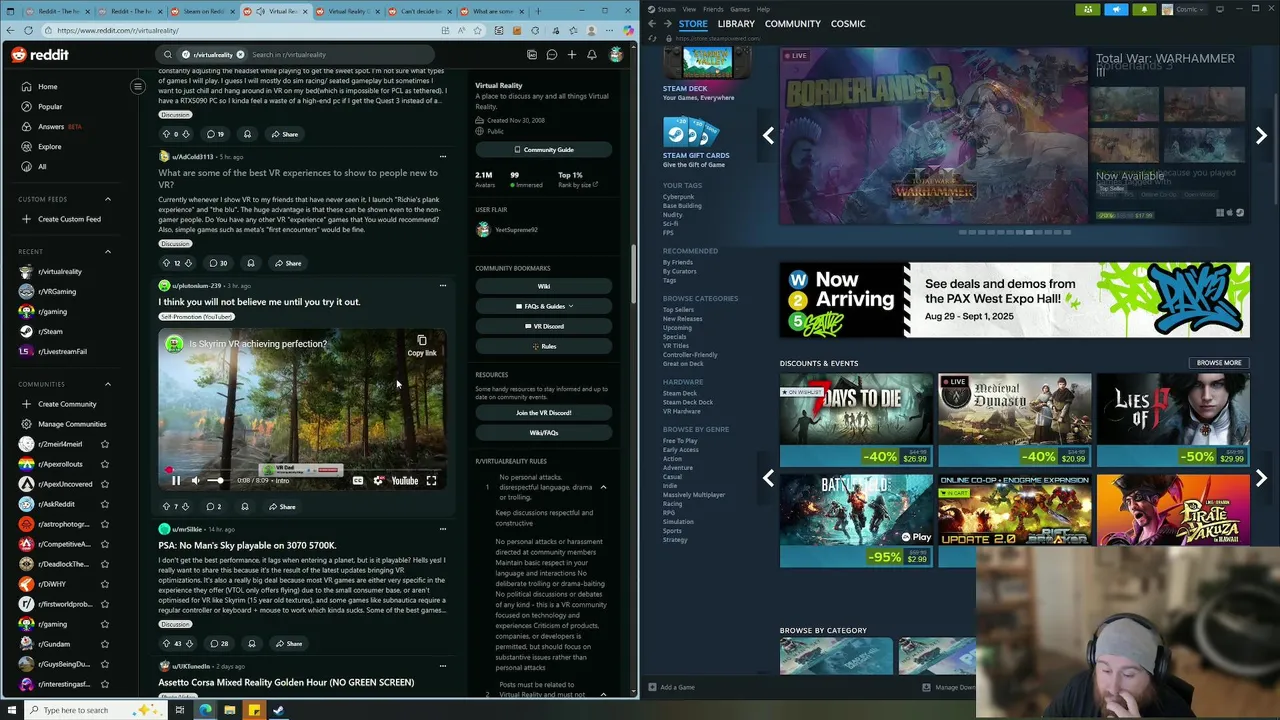This screenshot has width=1280, height=720.
Task: Collapse the Recent section
Action: point(108,252)
